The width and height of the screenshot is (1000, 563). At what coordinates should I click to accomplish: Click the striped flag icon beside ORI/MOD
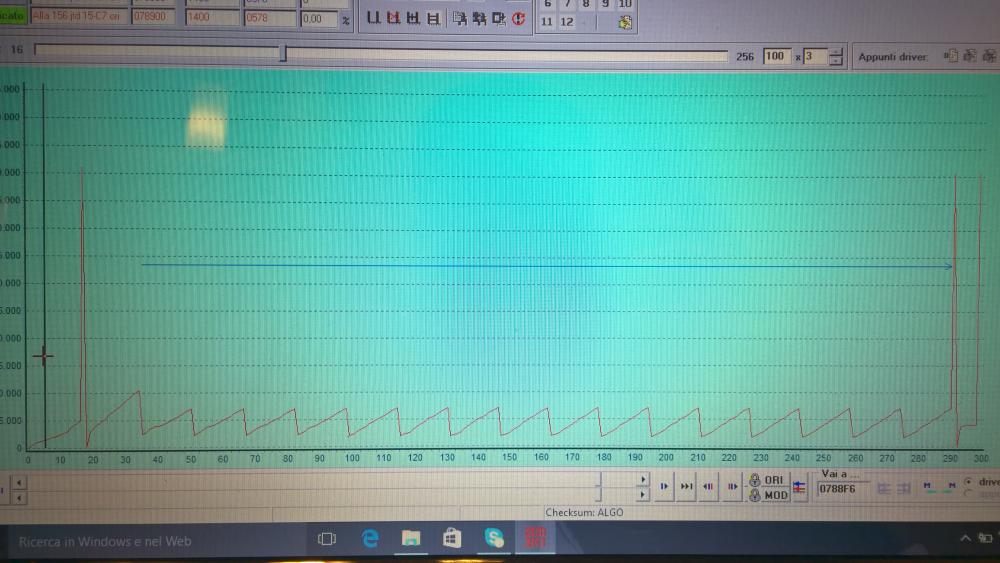coord(799,488)
